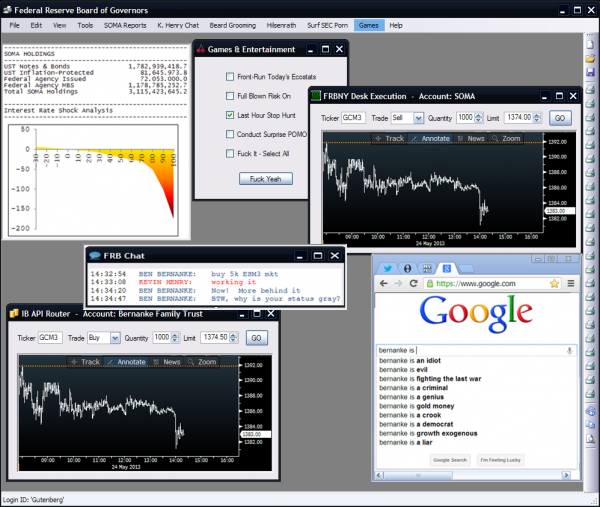Click the open folder icon in right toolbar
The width and height of the screenshot is (600, 507).
pyautogui.click(x=590, y=59)
